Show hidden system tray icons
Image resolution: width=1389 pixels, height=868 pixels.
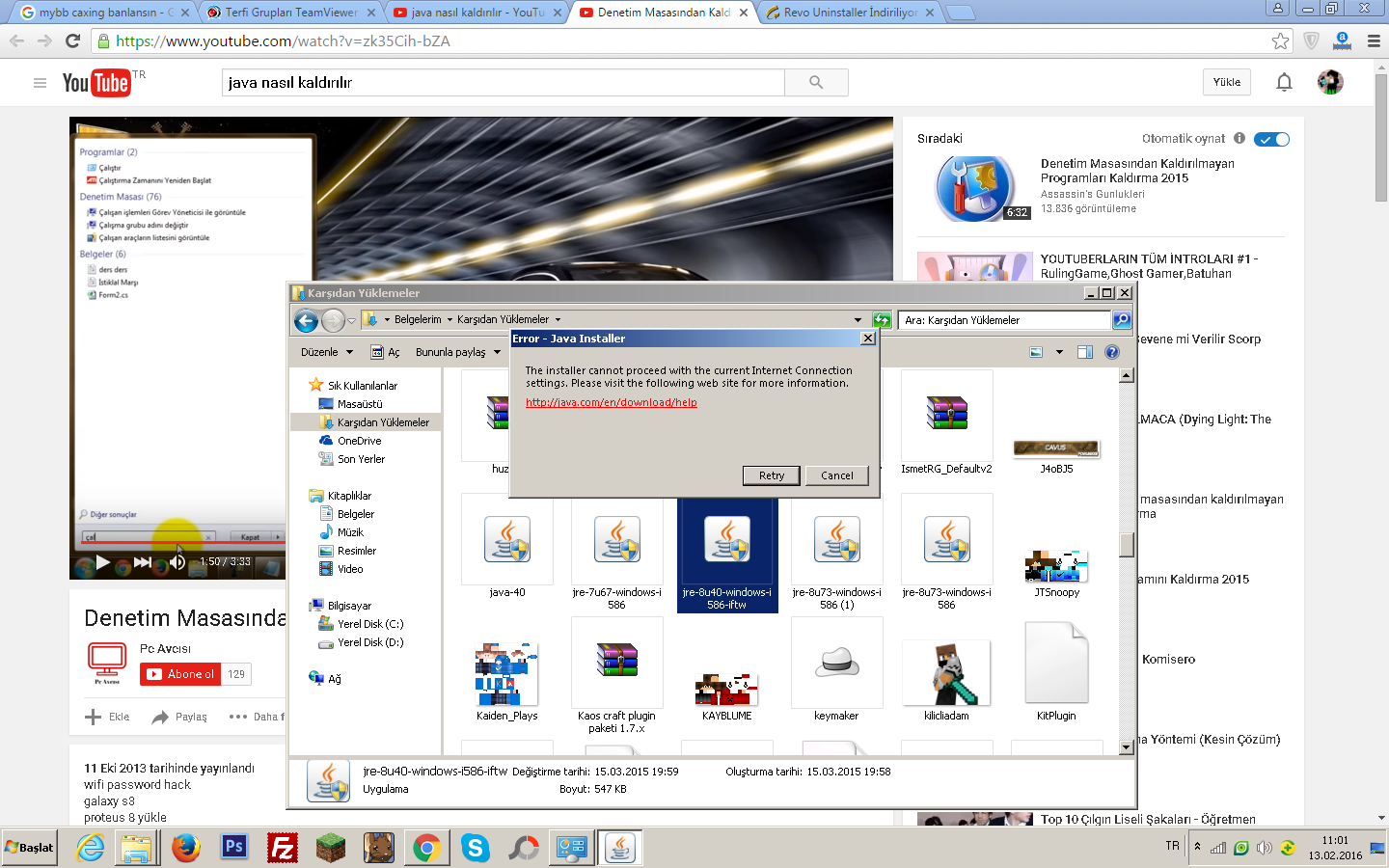[x=1198, y=848]
